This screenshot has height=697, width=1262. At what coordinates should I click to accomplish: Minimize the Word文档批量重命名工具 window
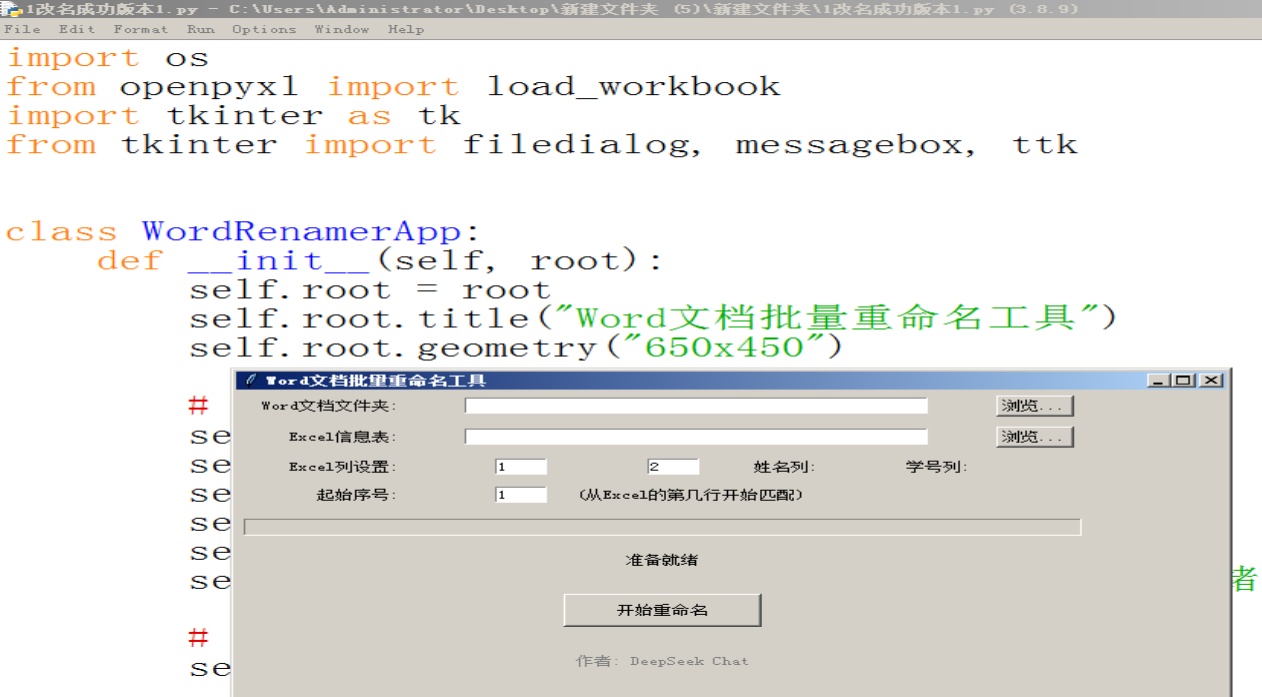pos(1158,381)
